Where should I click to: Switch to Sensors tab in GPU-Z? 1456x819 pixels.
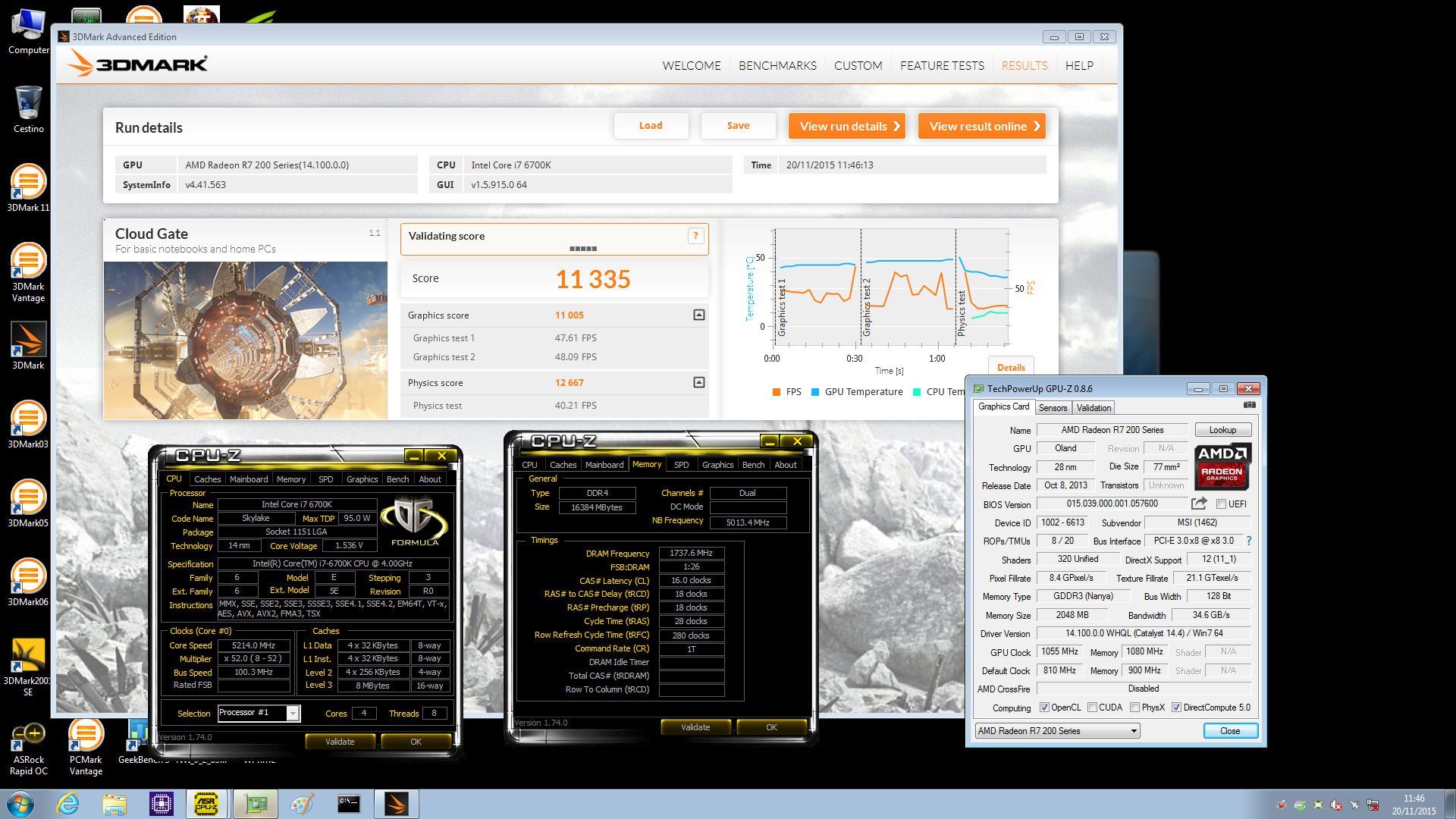1053,408
